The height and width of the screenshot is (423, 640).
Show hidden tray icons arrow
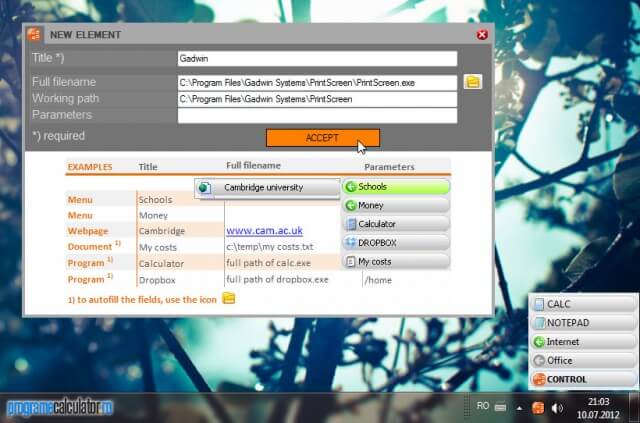[x=519, y=408]
